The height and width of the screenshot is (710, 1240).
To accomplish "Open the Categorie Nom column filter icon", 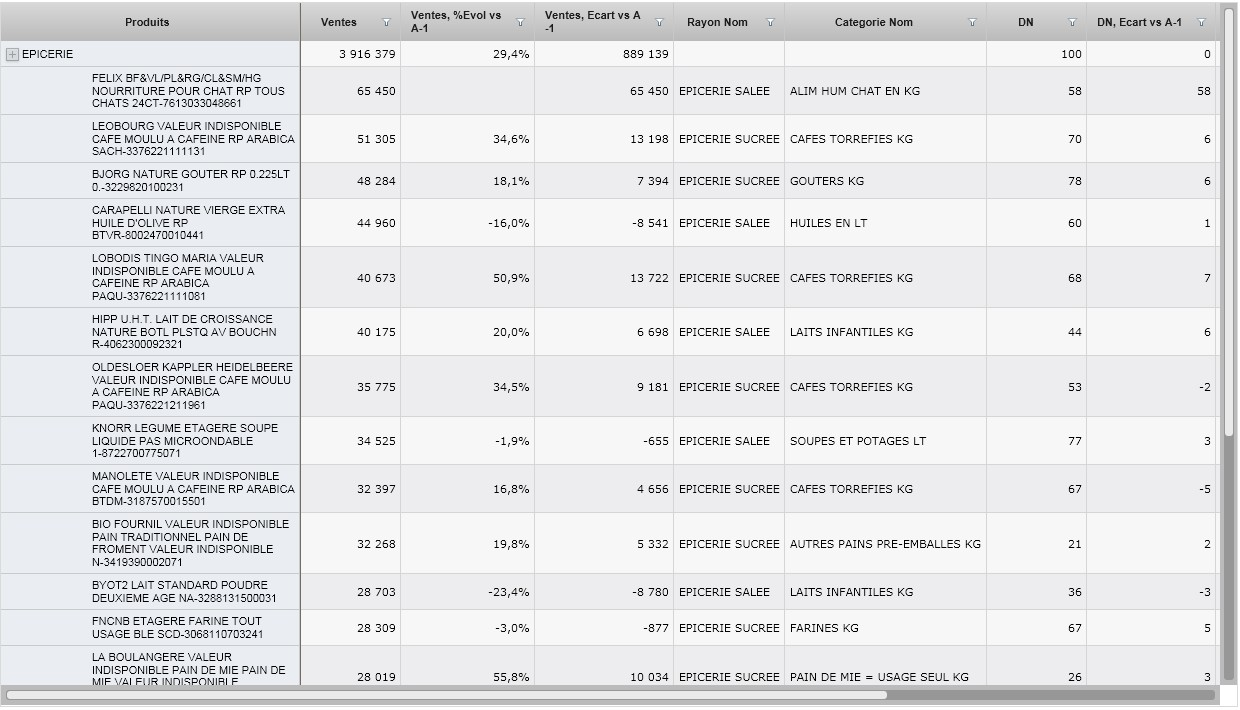I will 972,22.
